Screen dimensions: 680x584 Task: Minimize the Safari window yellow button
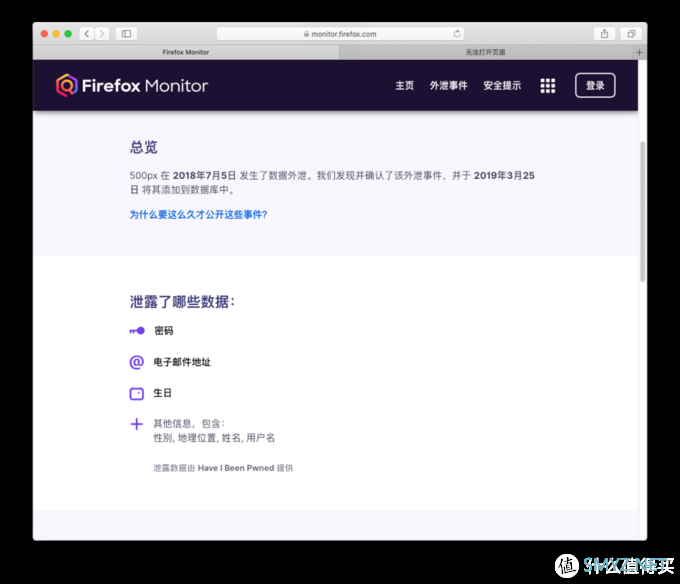click(x=56, y=34)
